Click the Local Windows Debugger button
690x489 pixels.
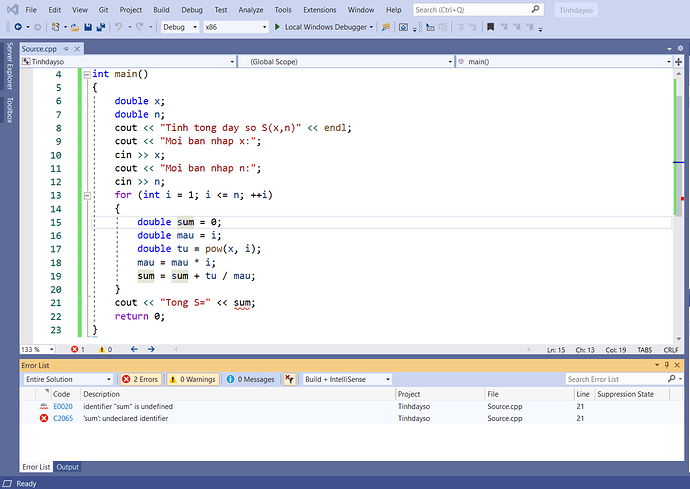[x=326, y=27]
